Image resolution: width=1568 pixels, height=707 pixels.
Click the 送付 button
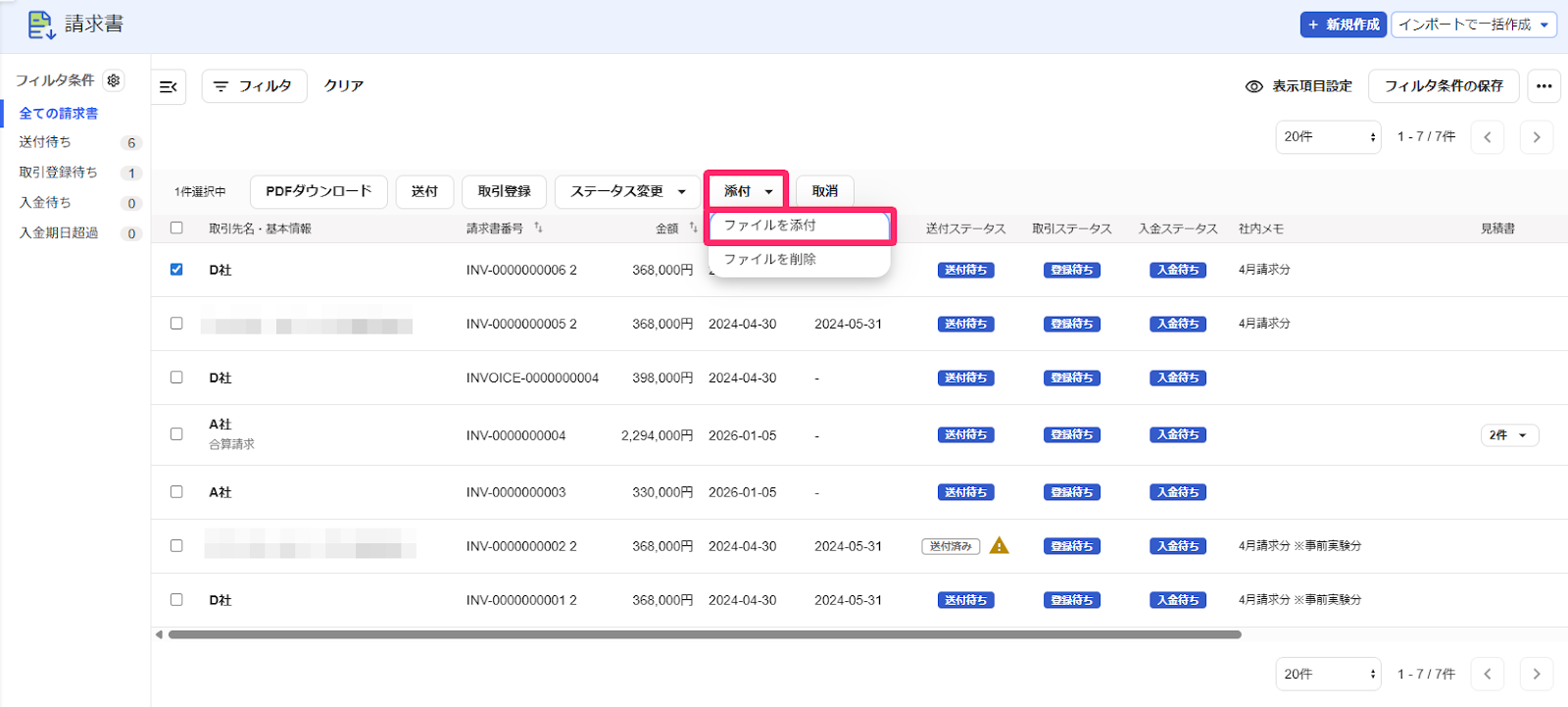click(x=424, y=191)
